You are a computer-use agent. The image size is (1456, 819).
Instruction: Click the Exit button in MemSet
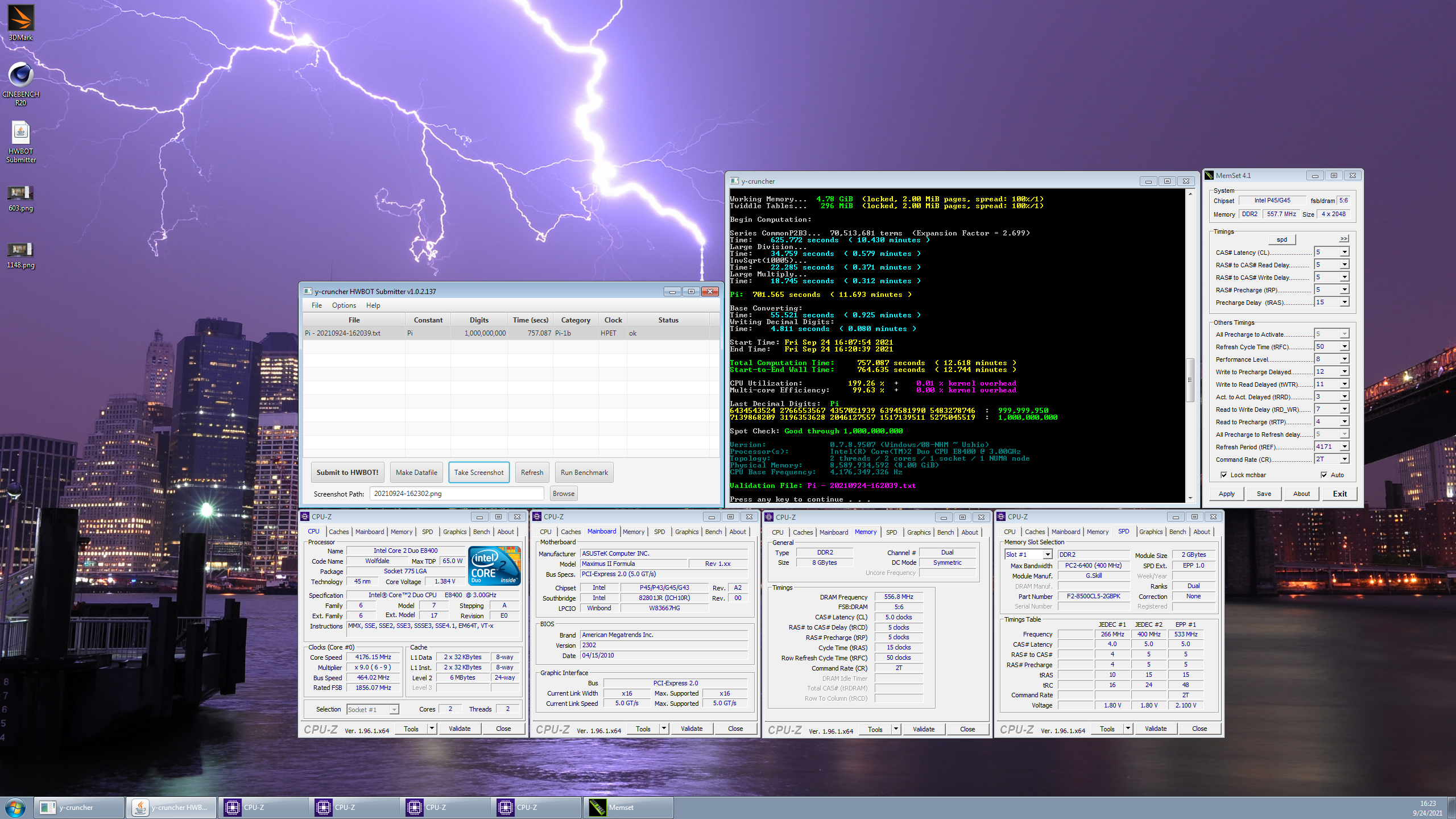pyautogui.click(x=1339, y=494)
